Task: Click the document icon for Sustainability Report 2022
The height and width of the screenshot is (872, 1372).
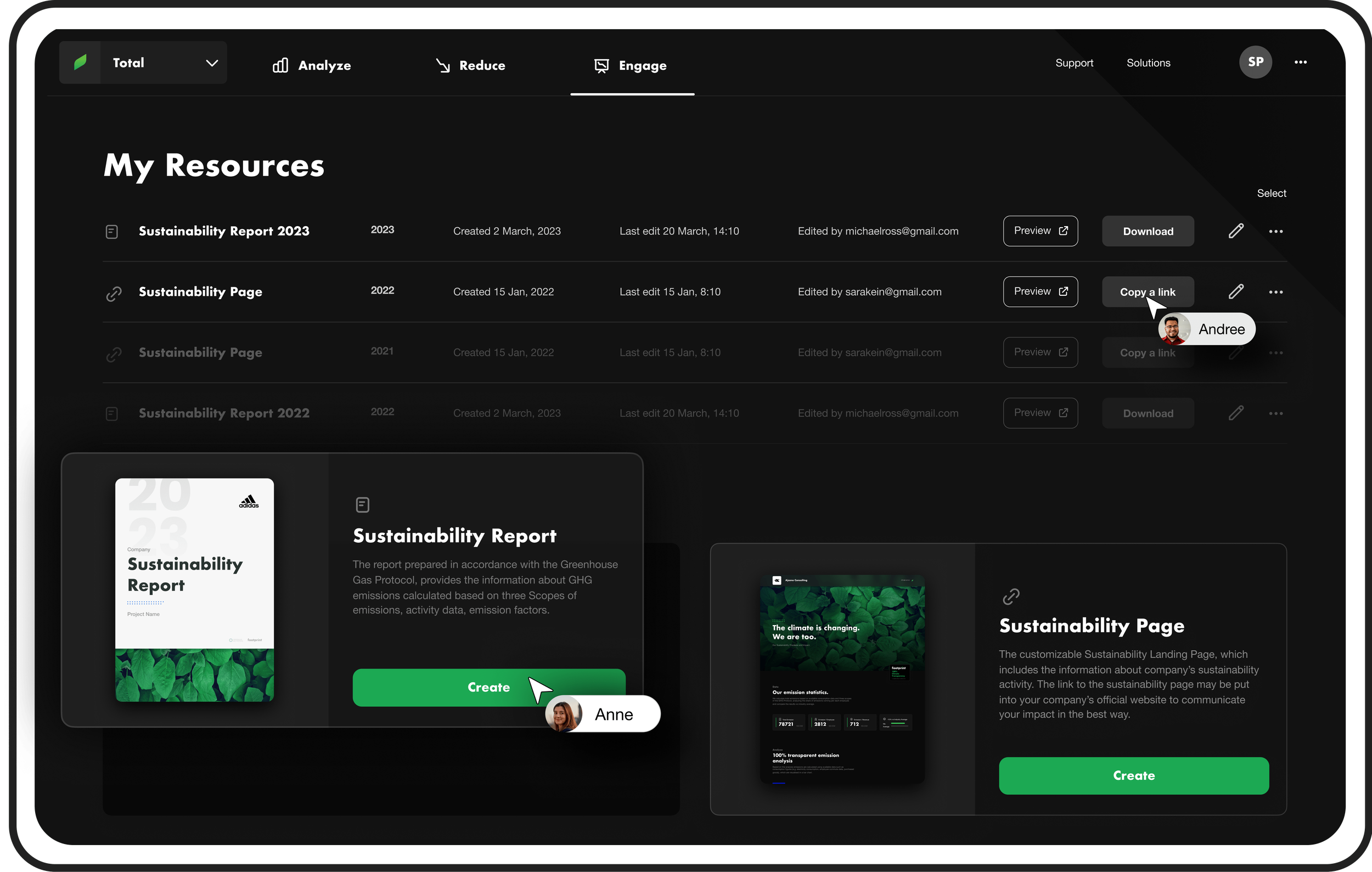Action: (111, 414)
